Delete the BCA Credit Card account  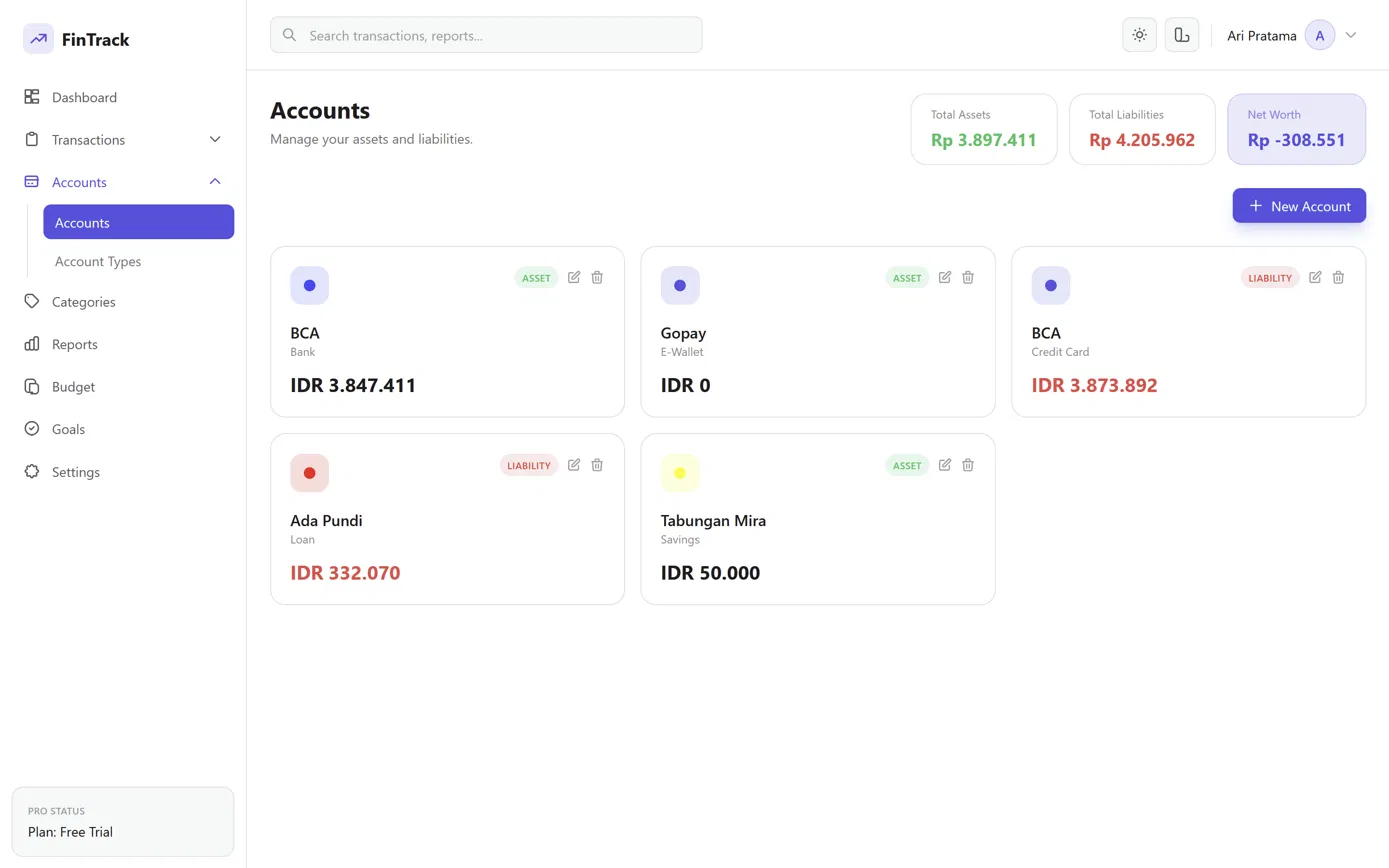(x=1338, y=277)
